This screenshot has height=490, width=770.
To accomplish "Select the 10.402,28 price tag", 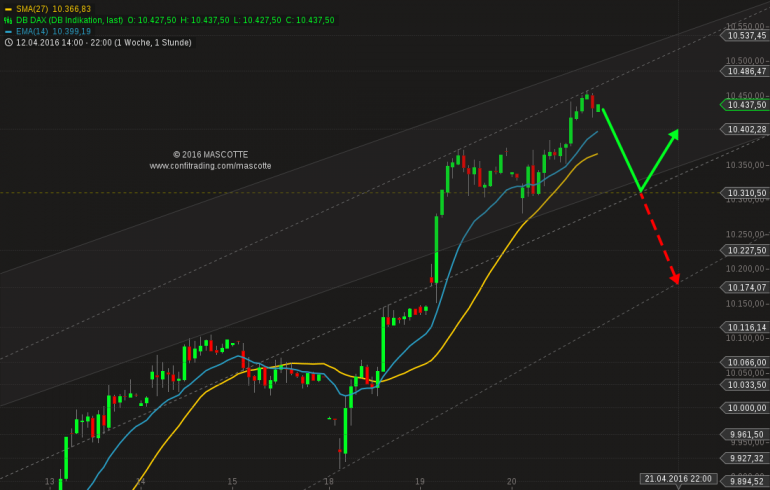I will tap(745, 129).
